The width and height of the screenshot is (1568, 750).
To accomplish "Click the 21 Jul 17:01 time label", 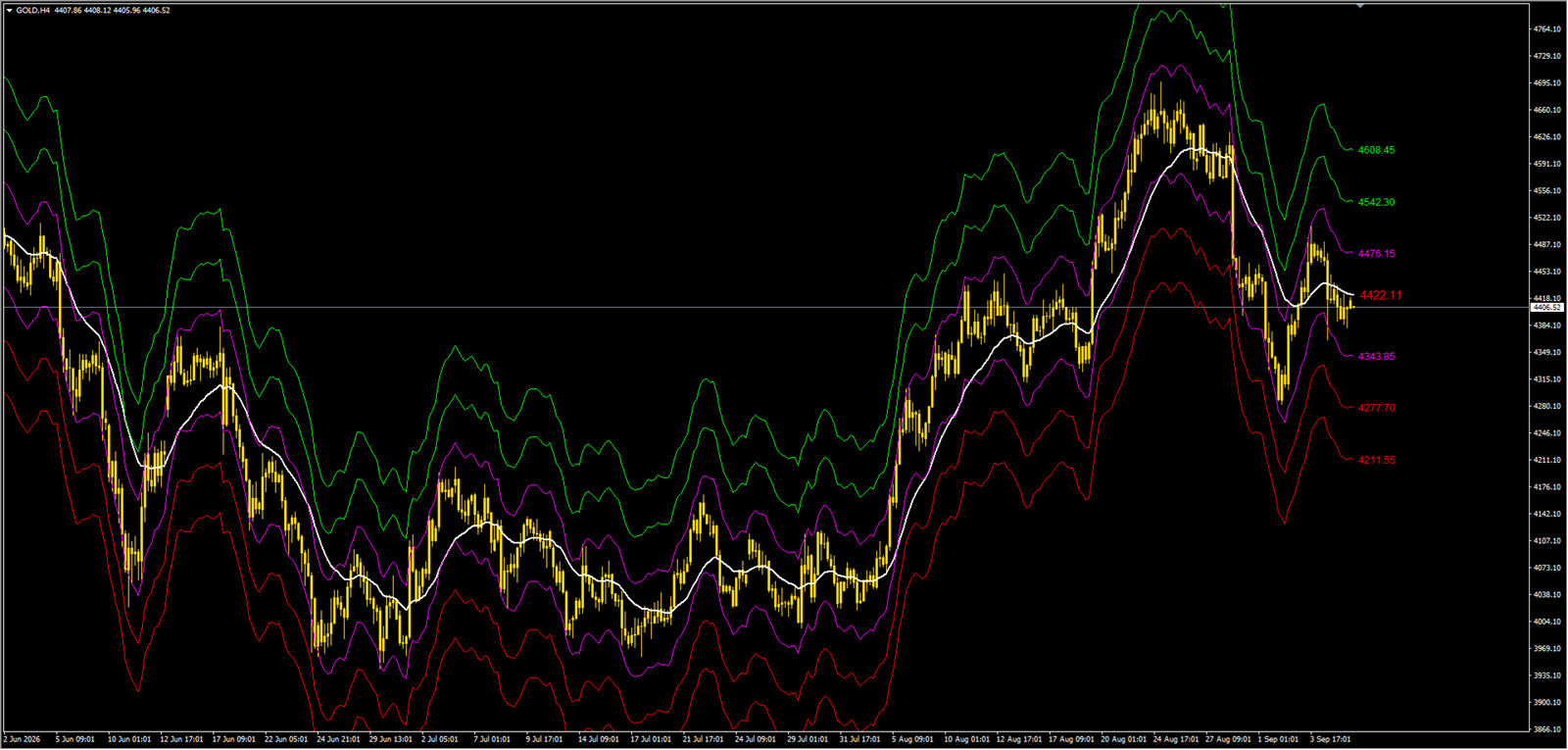I will tap(704, 739).
